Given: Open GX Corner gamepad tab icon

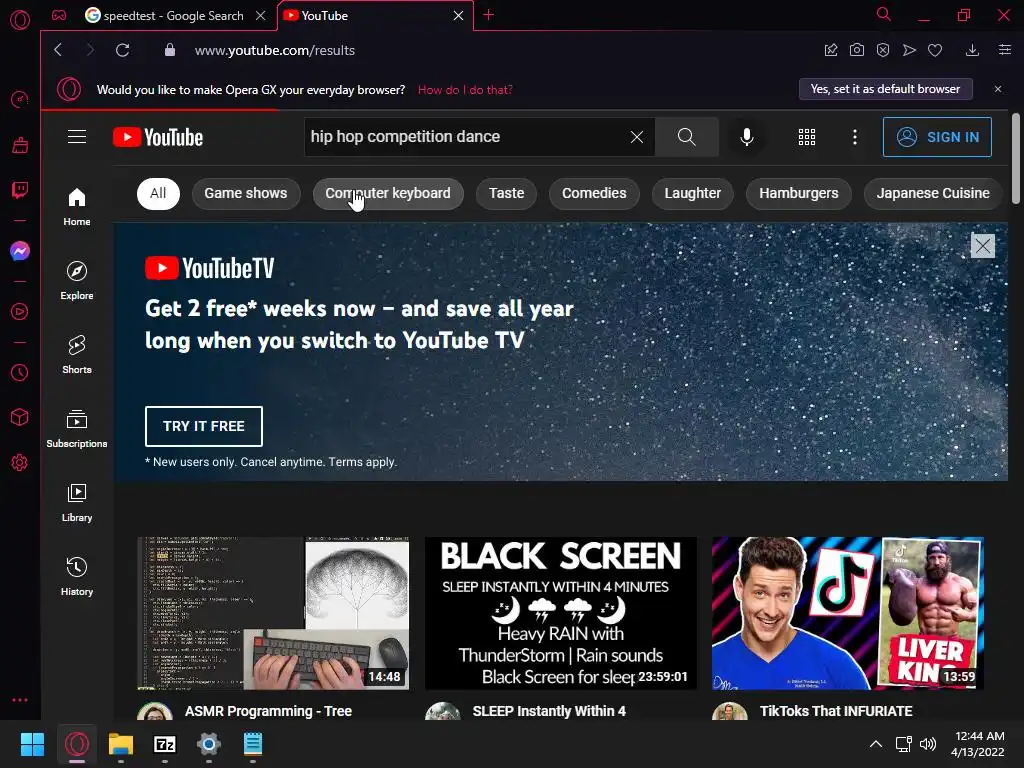Looking at the screenshot, I should (x=59, y=16).
